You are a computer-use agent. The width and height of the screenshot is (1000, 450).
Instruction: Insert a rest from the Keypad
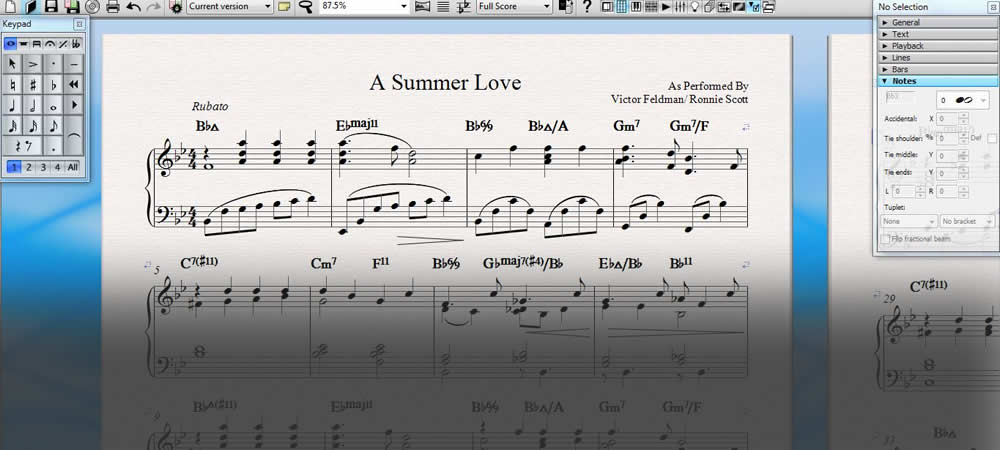(x=23, y=146)
